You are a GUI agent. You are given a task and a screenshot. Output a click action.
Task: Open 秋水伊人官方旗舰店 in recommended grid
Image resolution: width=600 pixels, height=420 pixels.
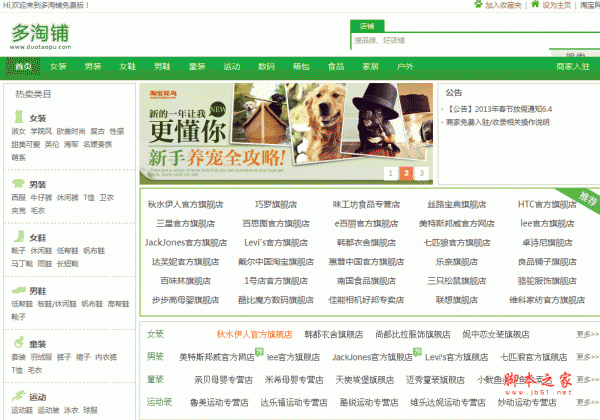coord(186,204)
